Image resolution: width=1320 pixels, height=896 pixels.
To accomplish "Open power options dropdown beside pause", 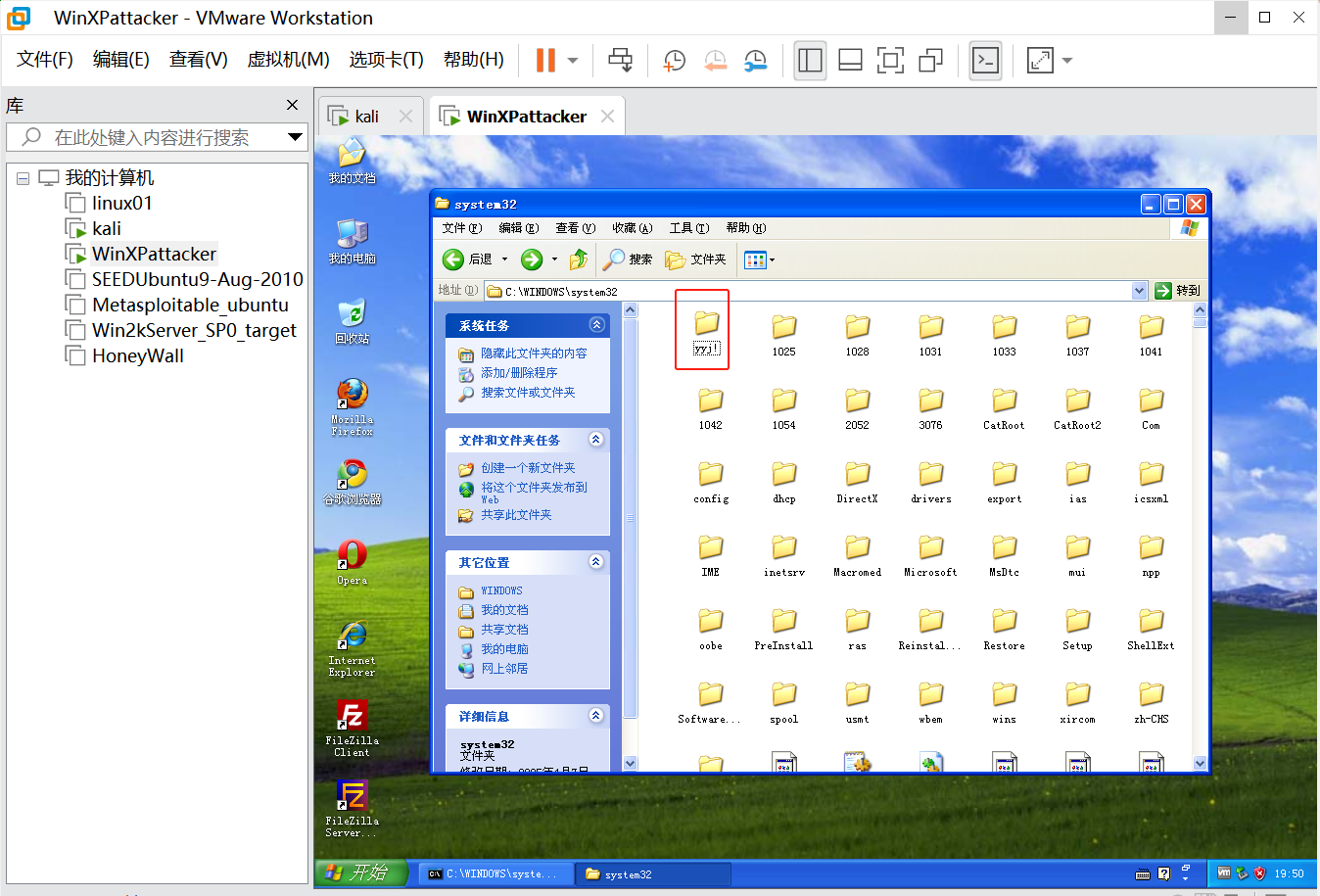I will pos(573,61).
